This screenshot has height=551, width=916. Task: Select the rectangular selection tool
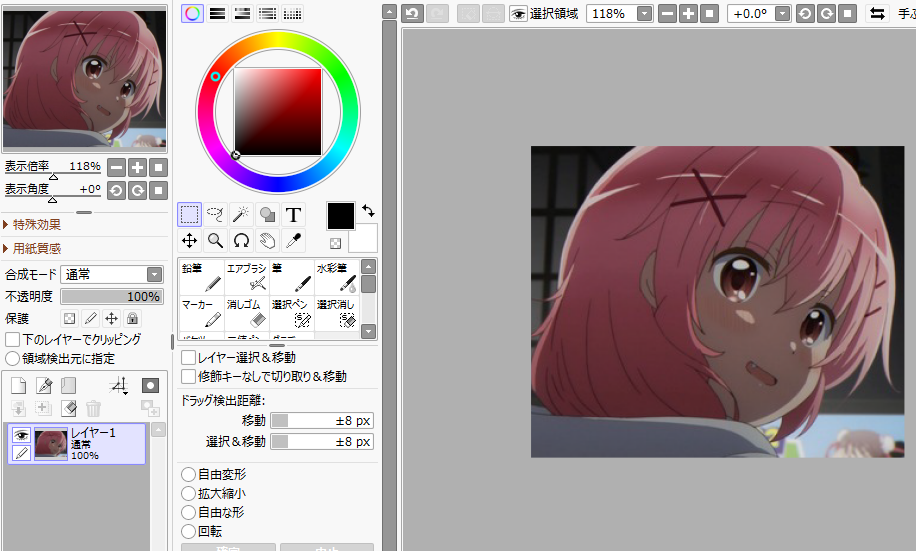point(189,214)
